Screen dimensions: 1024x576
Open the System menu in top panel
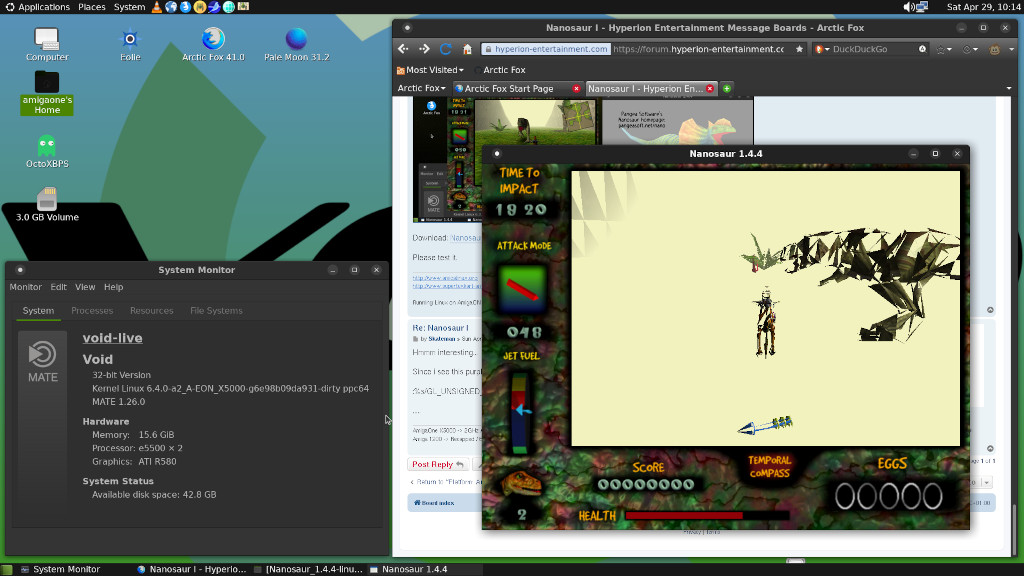(129, 7)
